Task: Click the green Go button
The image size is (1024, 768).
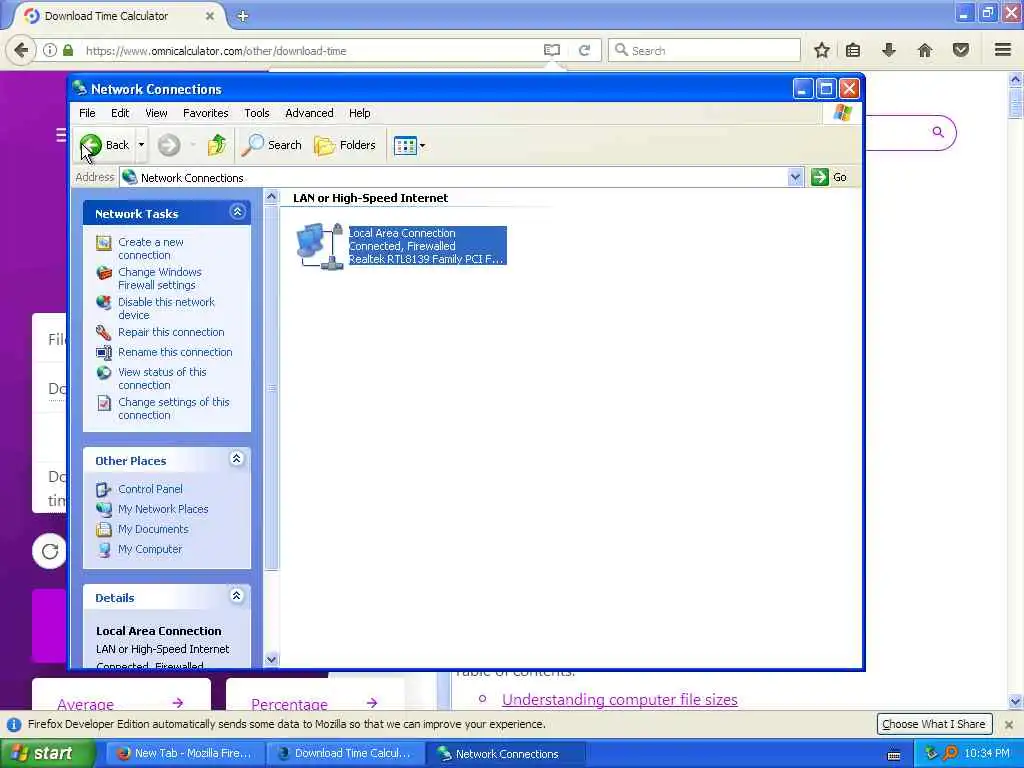Action: [829, 177]
